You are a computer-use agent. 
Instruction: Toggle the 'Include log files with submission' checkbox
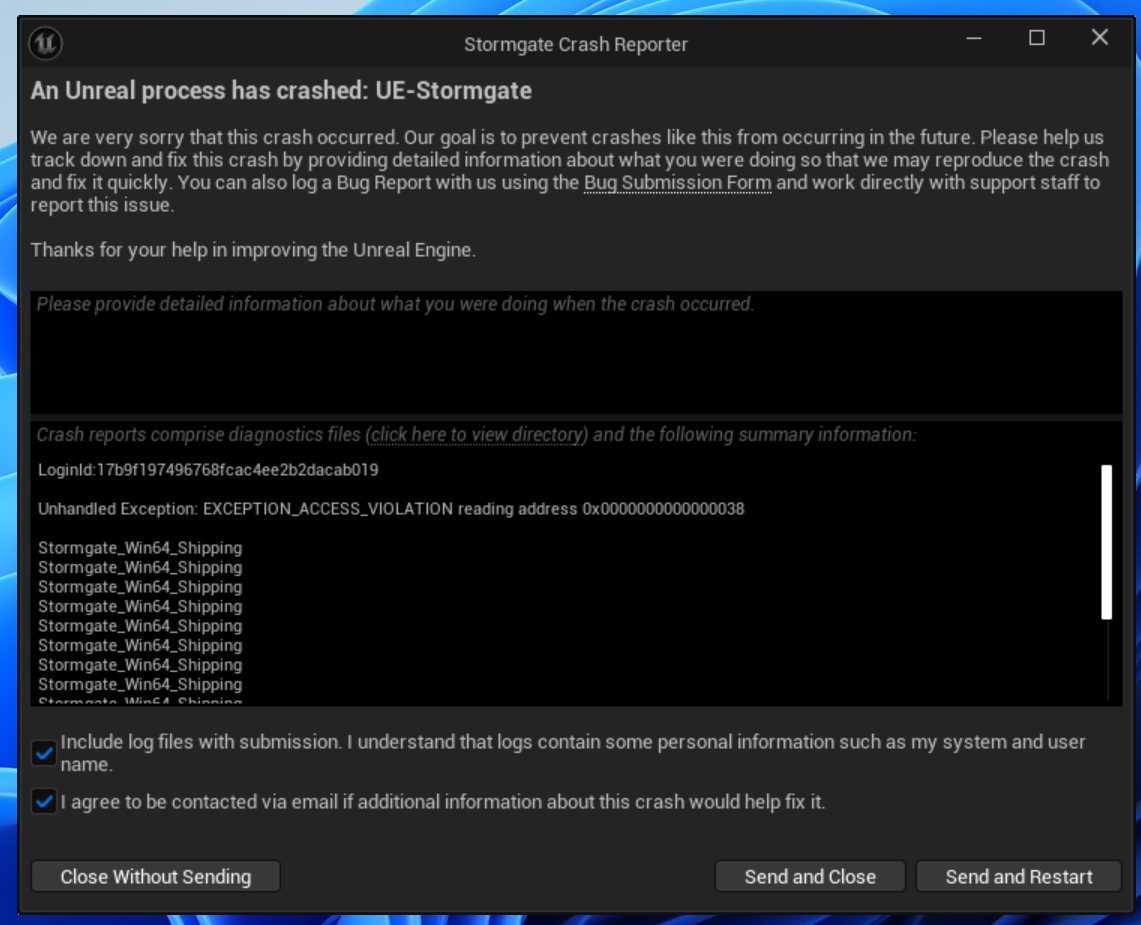(x=44, y=753)
